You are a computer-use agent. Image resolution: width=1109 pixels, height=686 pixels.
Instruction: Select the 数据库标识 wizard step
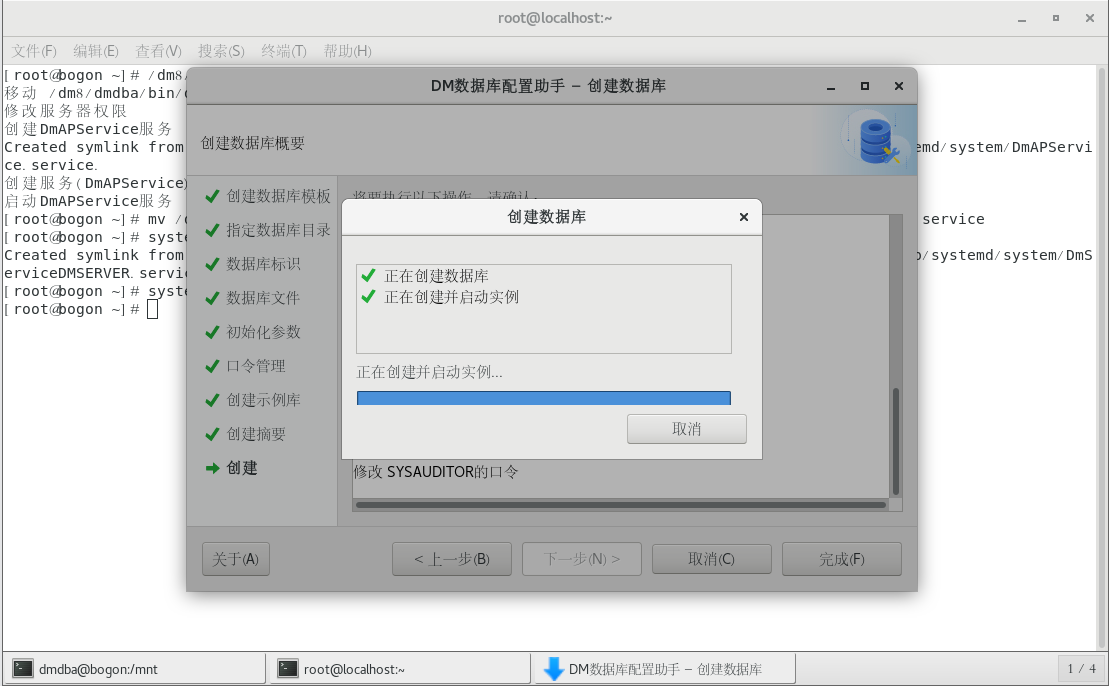click(263, 264)
